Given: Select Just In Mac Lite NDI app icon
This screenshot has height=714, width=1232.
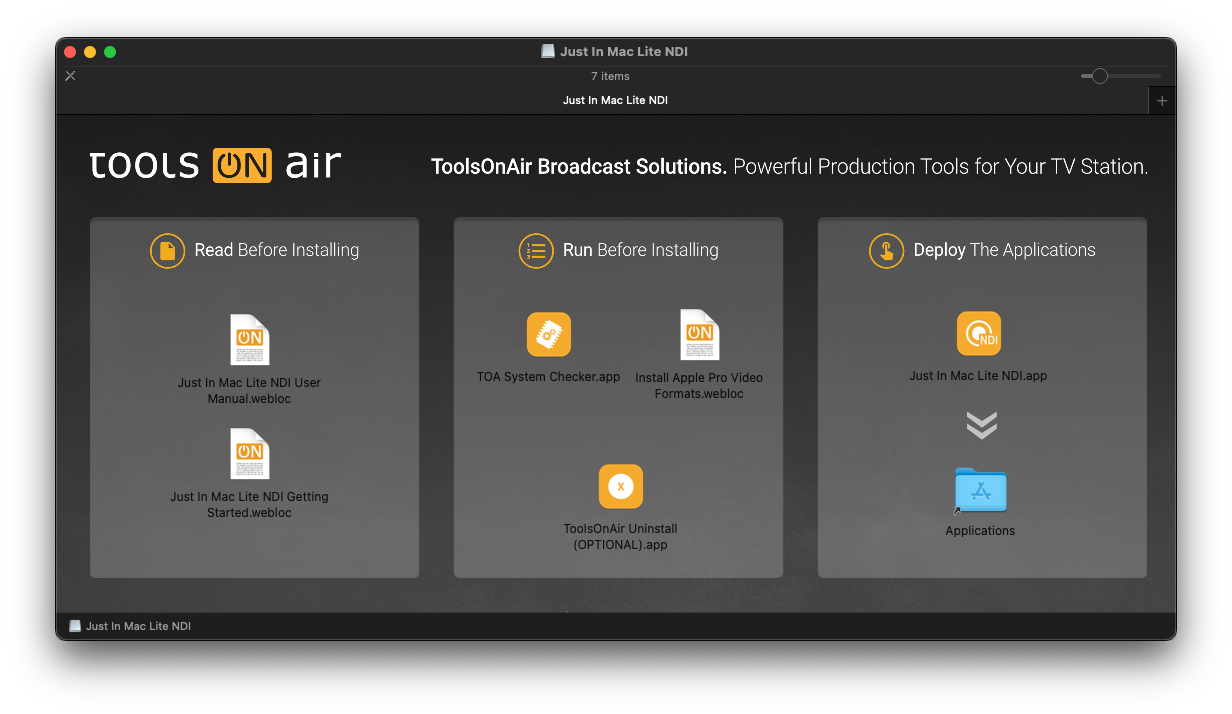Looking at the screenshot, I should pyautogui.click(x=979, y=334).
